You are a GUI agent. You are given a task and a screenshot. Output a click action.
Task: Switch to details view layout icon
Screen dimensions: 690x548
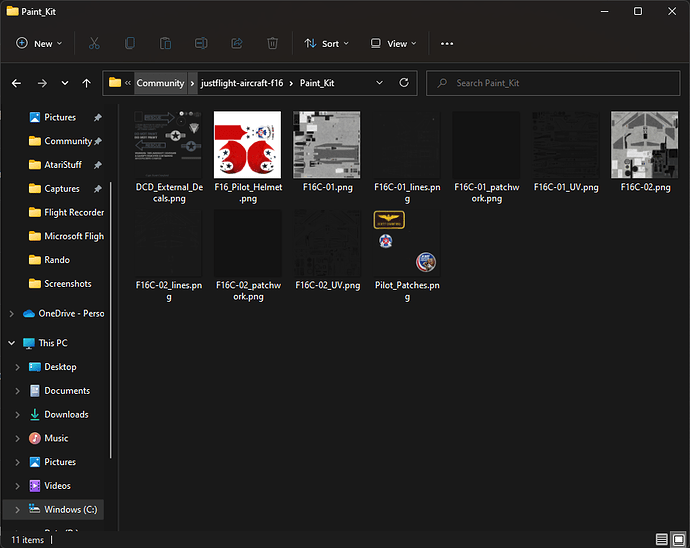661,540
